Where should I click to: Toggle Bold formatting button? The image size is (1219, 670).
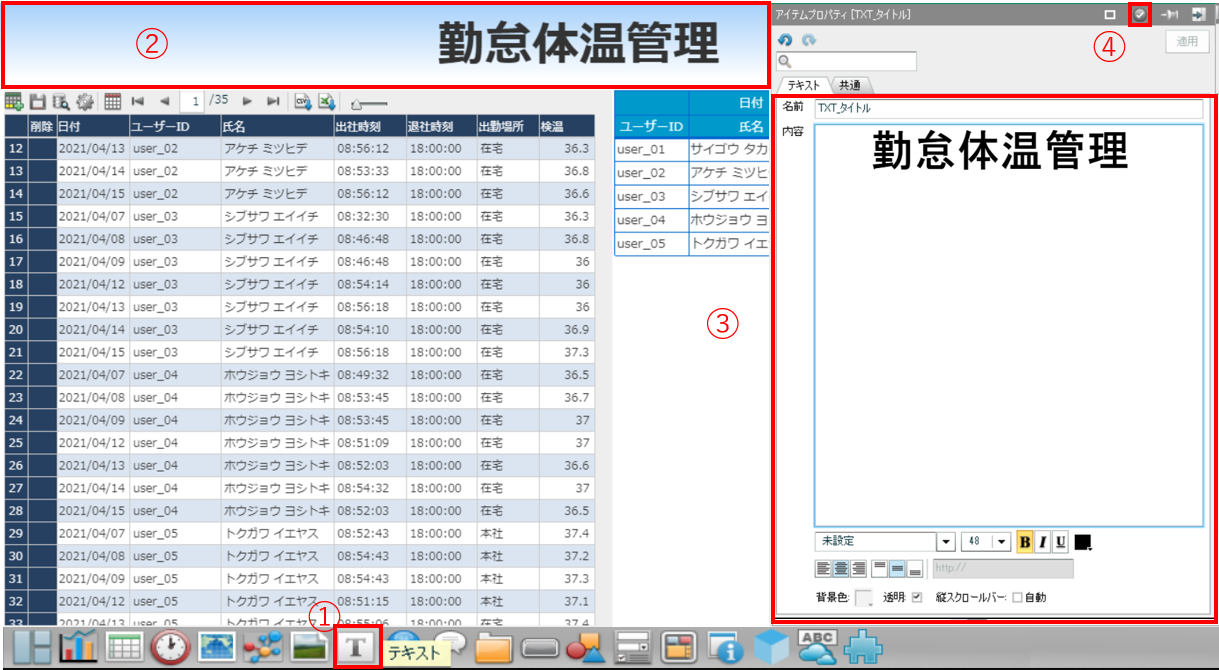pyautogui.click(x=1025, y=542)
